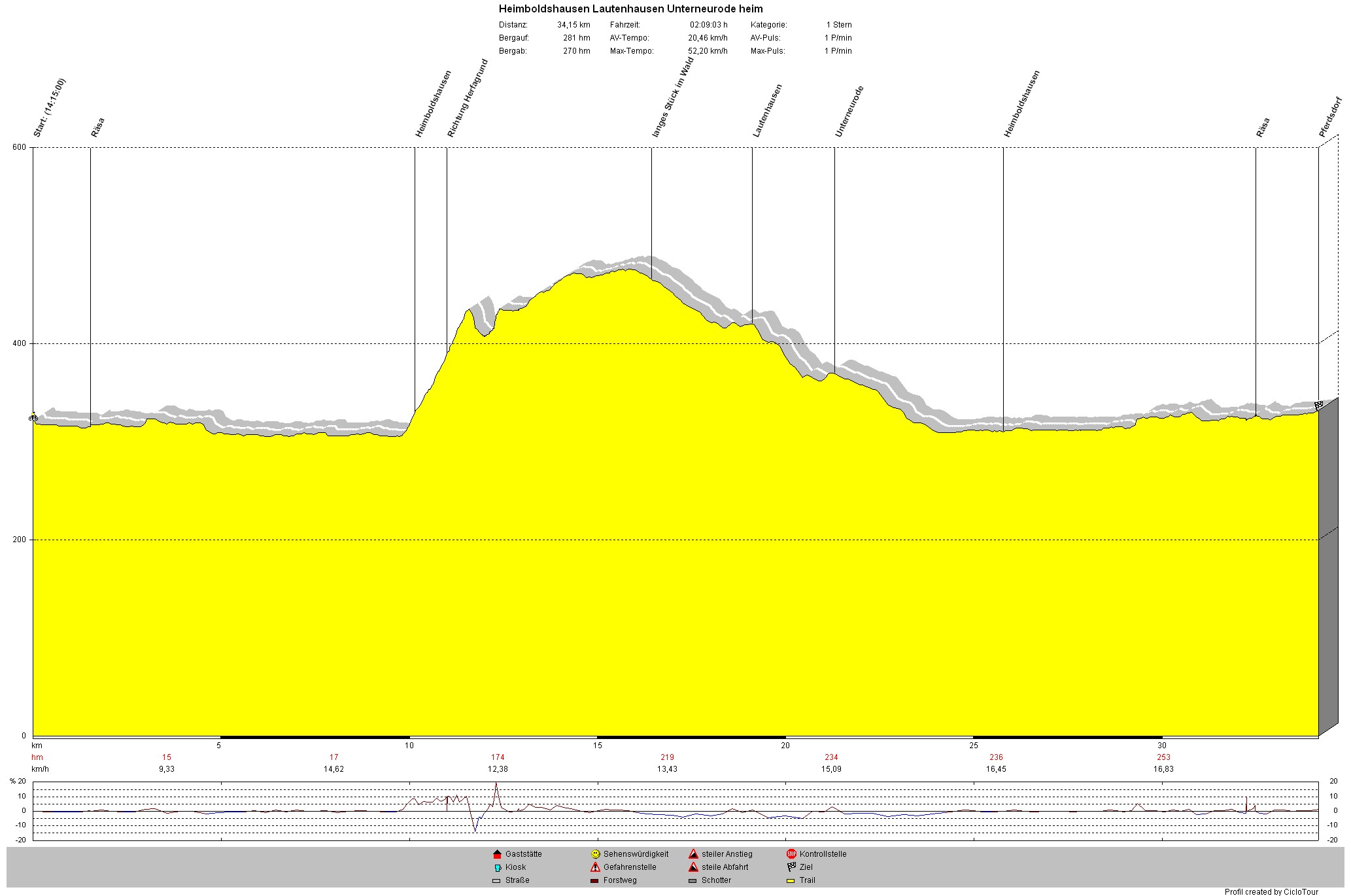Click the checkered finish flag at Pferdsdorf
1351x896 pixels.
pos(1319,405)
